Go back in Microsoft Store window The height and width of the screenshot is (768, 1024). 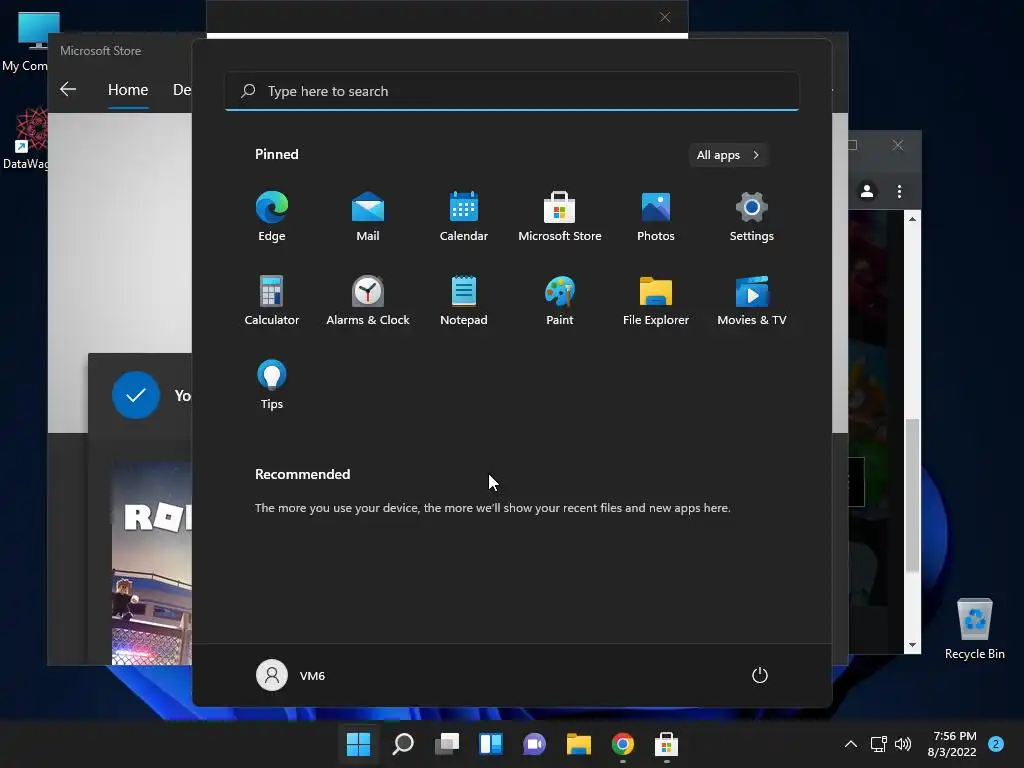68,89
